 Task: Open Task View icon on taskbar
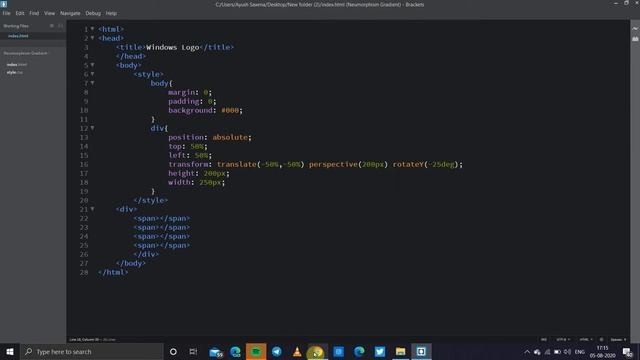pyautogui.click(x=193, y=351)
